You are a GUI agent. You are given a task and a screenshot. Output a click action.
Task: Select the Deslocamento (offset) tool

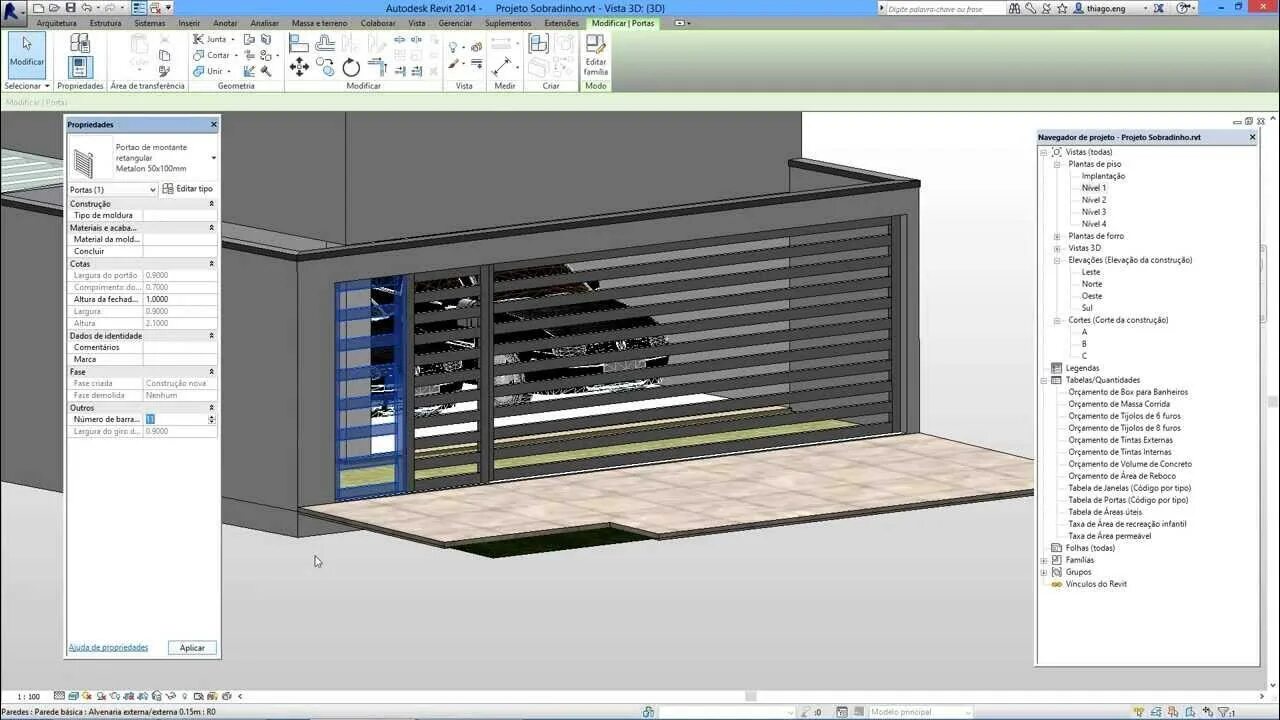(325, 43)
